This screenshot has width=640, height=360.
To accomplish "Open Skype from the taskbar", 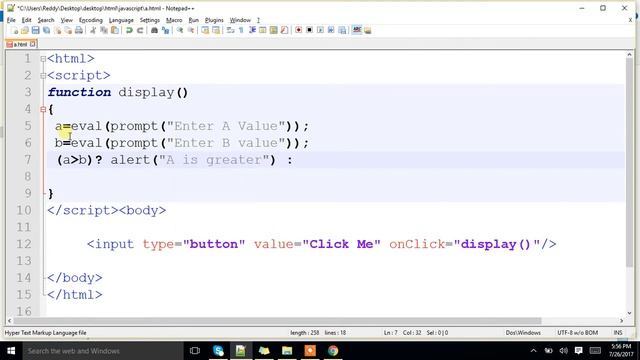I will pyautogui.click(x=218, y=351).
